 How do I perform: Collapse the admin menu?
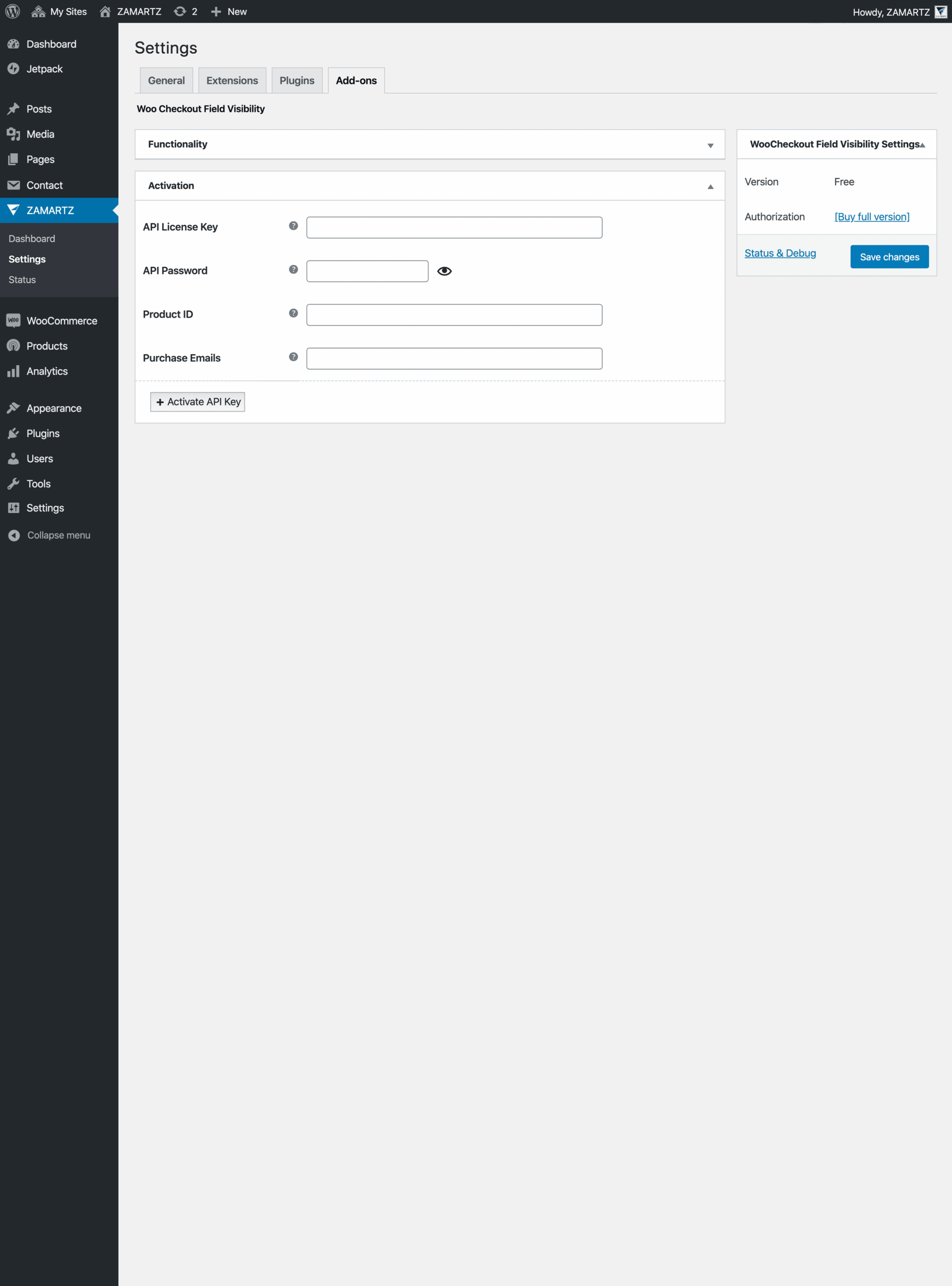(13, 535)
